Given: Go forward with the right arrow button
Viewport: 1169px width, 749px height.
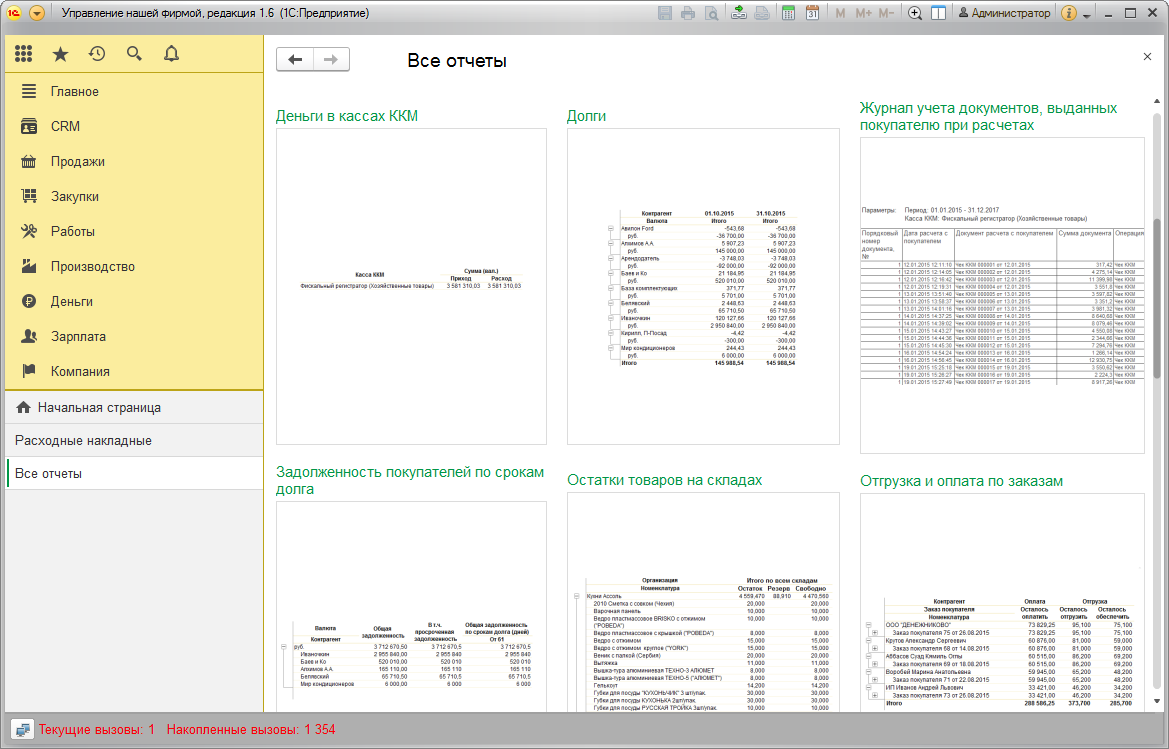Looking at the screenshot, I should click(x=331, y=60).
